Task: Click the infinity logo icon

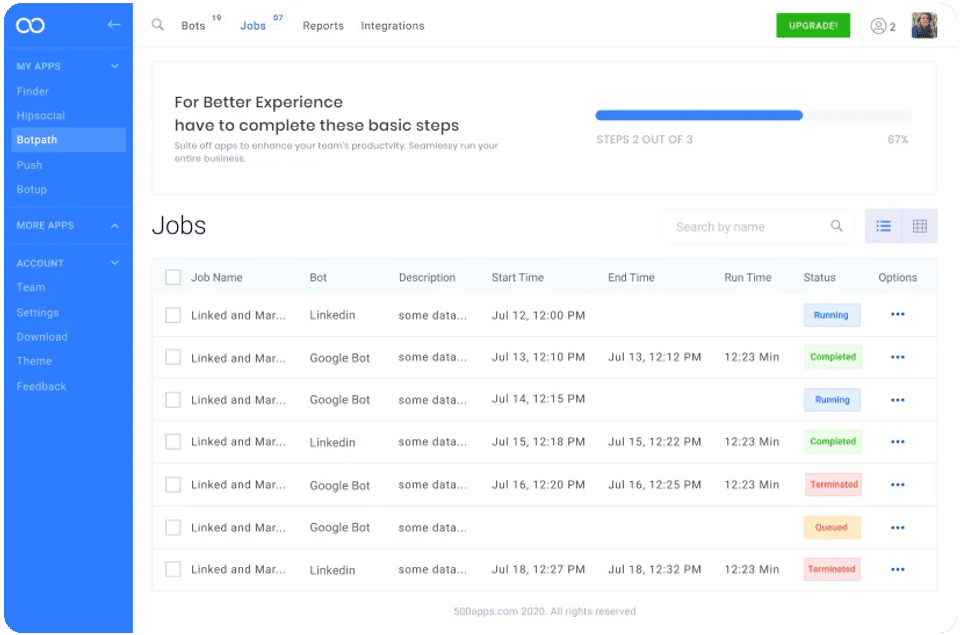Action: tap(30, 25)
